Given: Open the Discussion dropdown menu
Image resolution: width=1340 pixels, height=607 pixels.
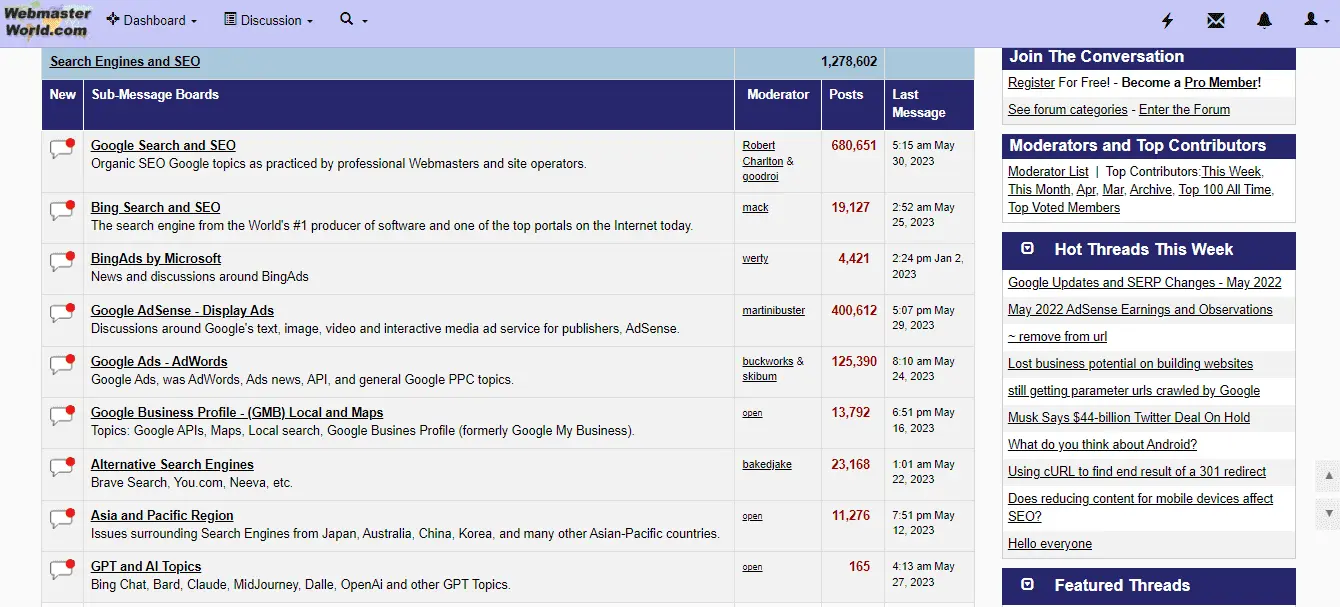Looking at the screenshot, I should (x=268, y=20).
